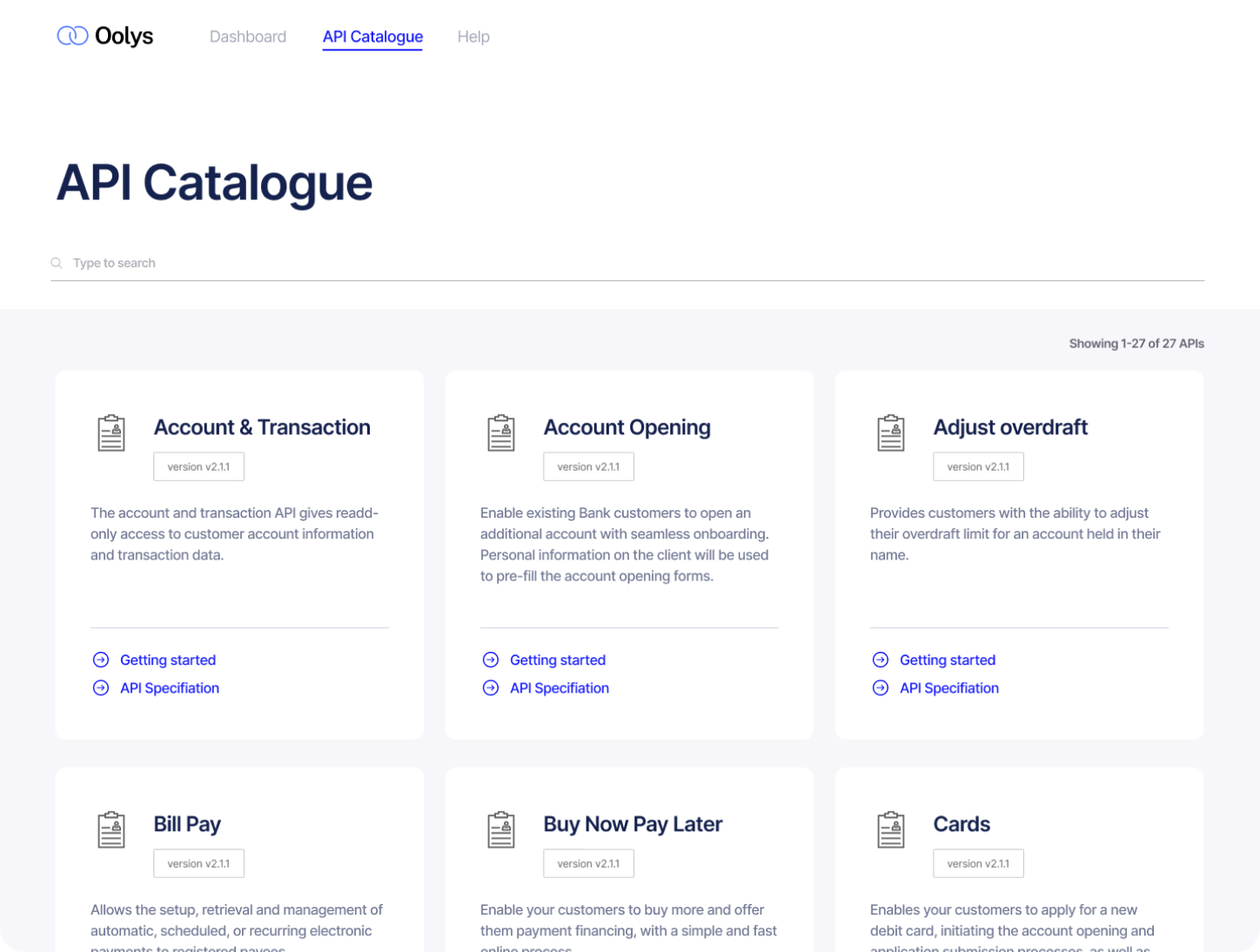Screen dimensions: 1260x952
Task: Click the Cards card title
Action: tap(962, 824)
